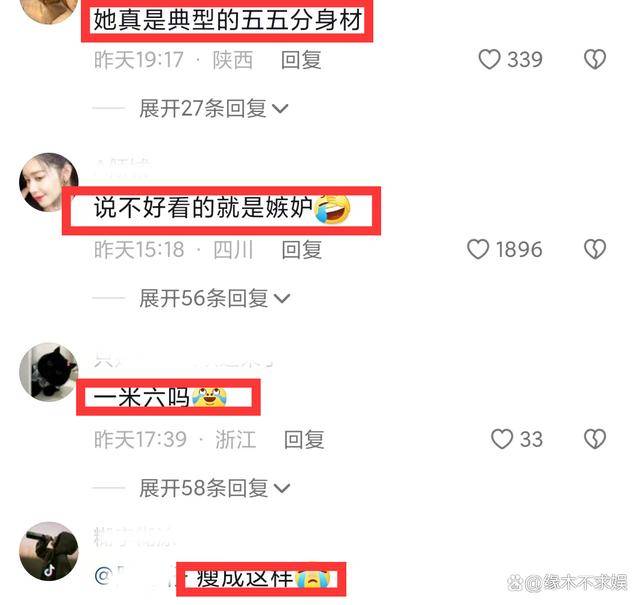Click the crying emoji after 瘦成这样

313,579
